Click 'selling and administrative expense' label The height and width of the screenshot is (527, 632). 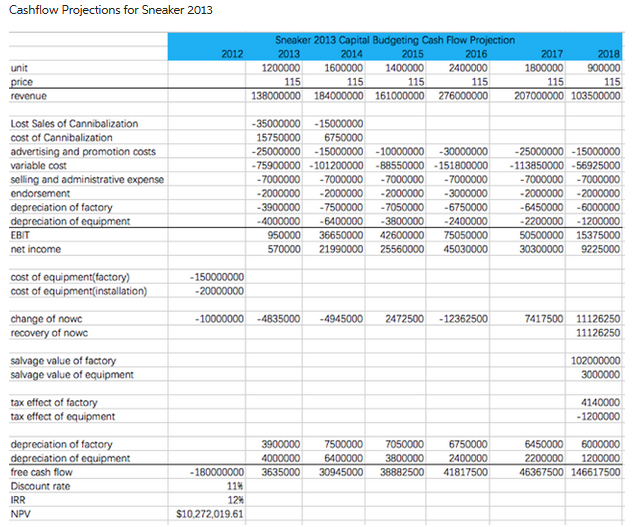click(x=87, y=179)
